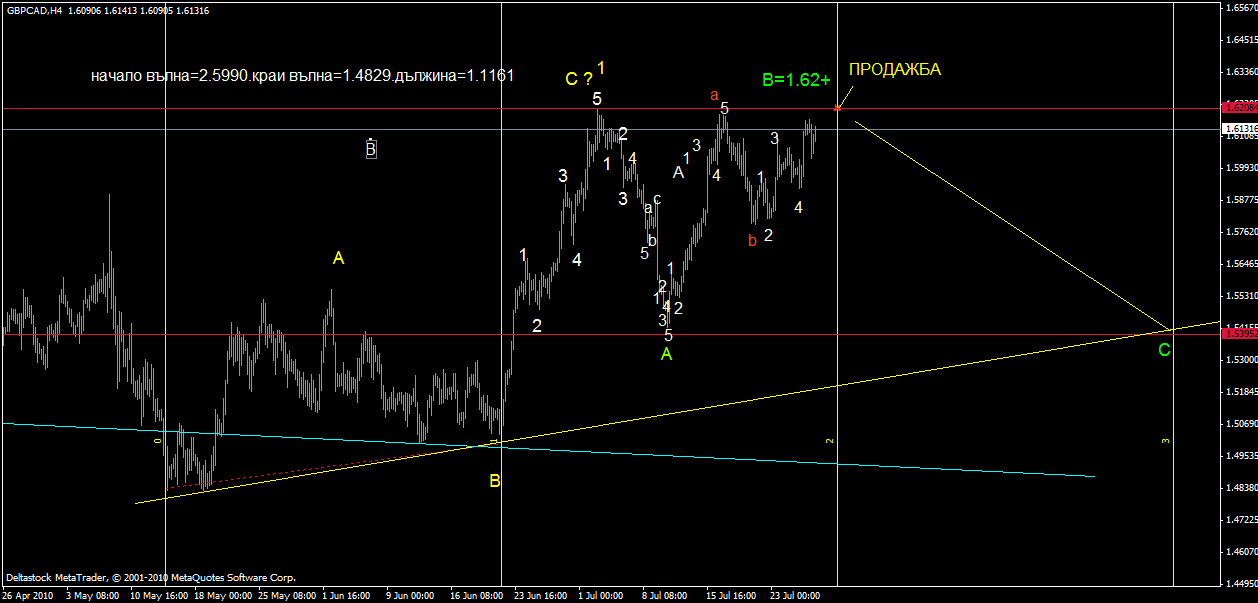
Task: Click the 1.46070 price on the scale
Action: pos(1242,552)
